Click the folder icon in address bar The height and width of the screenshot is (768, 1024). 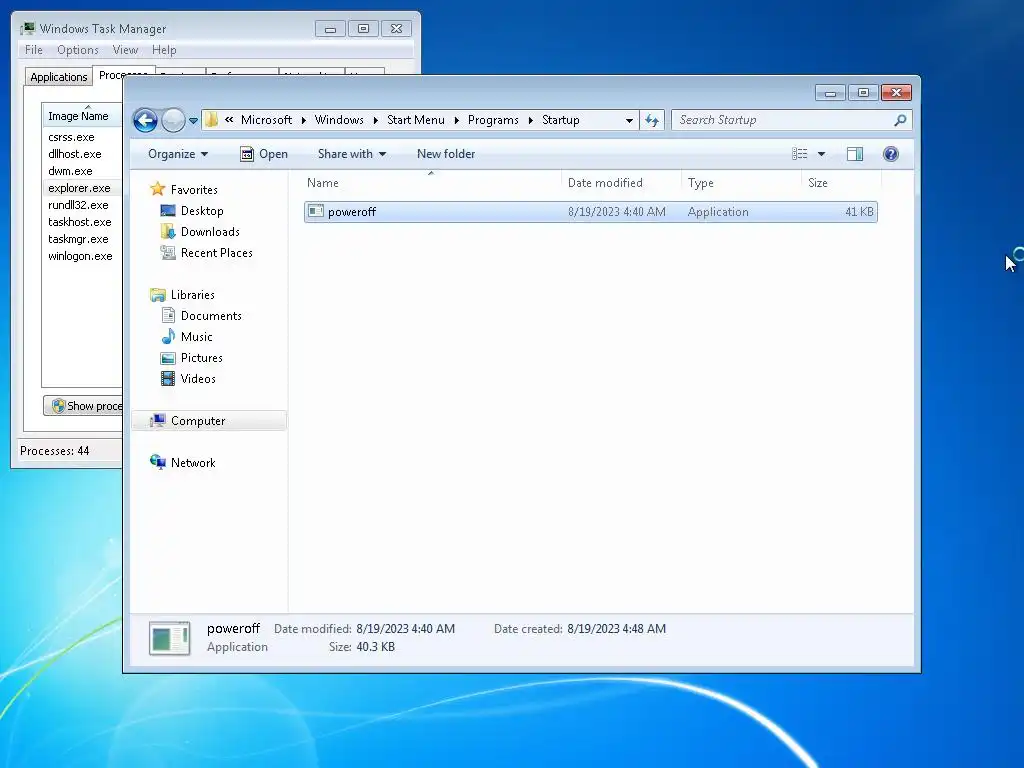(x=212, y=120)
